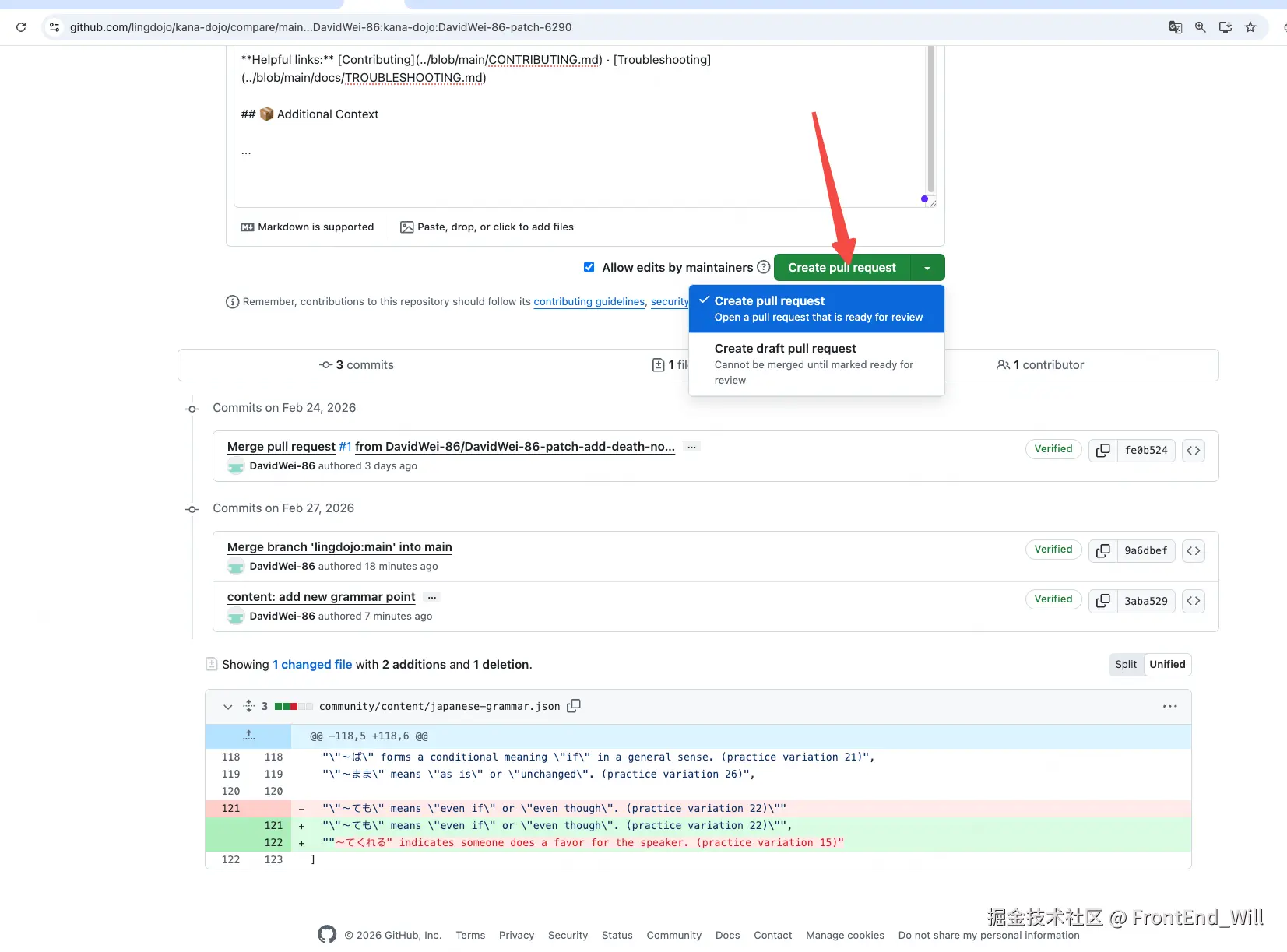The height and width of the screenshot is (952, 1287).
Task: Click the Markdown is supported icon link
Action: point(308,227)
